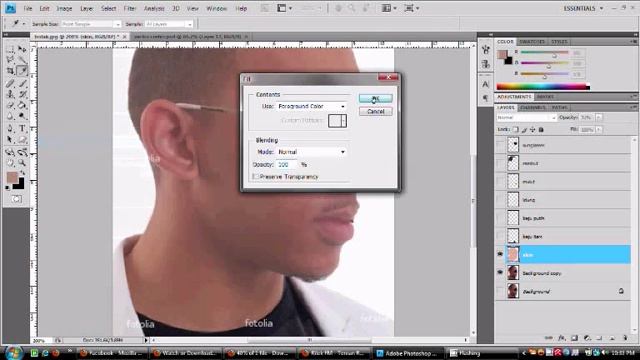Select the Move tool
The image size is (640, 360).
pos(22,49)
